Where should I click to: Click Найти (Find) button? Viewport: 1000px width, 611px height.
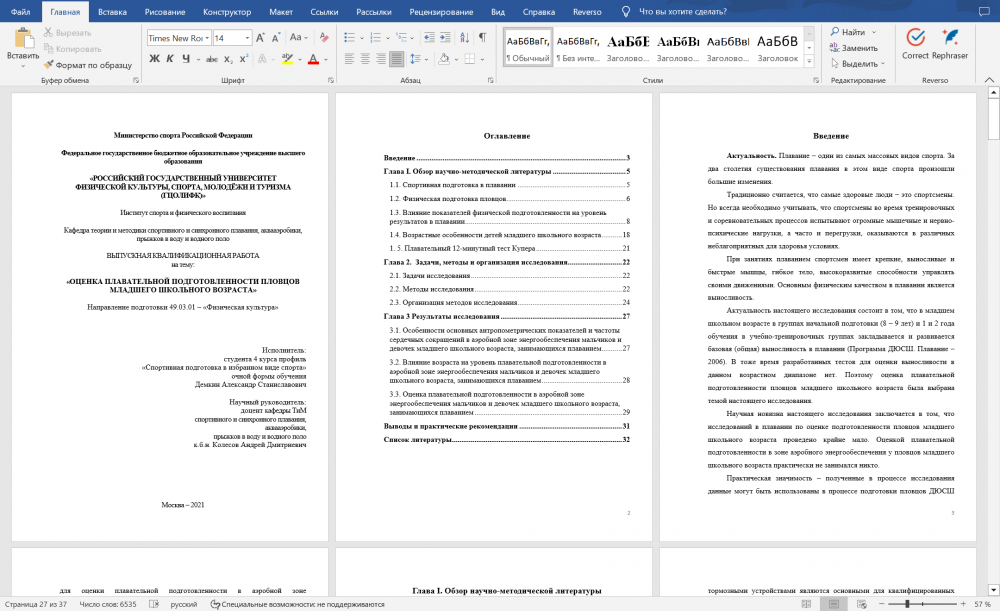[848, 32]
